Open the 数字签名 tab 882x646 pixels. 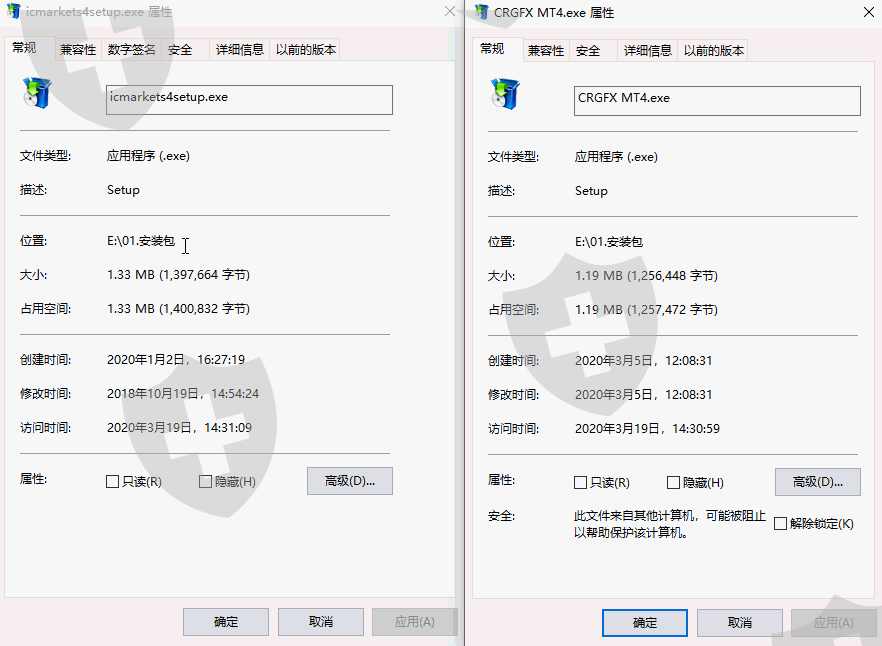click(131, 50)
